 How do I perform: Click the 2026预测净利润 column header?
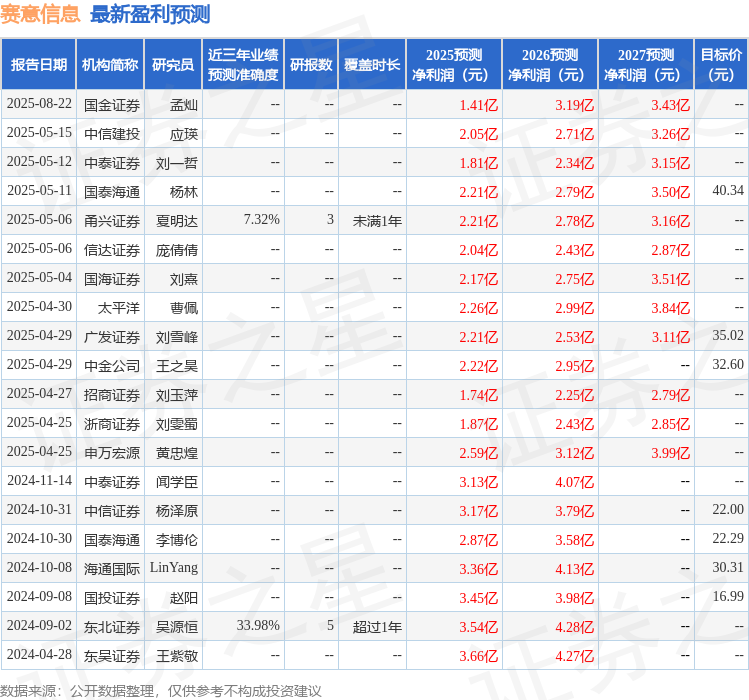(550, 65)
